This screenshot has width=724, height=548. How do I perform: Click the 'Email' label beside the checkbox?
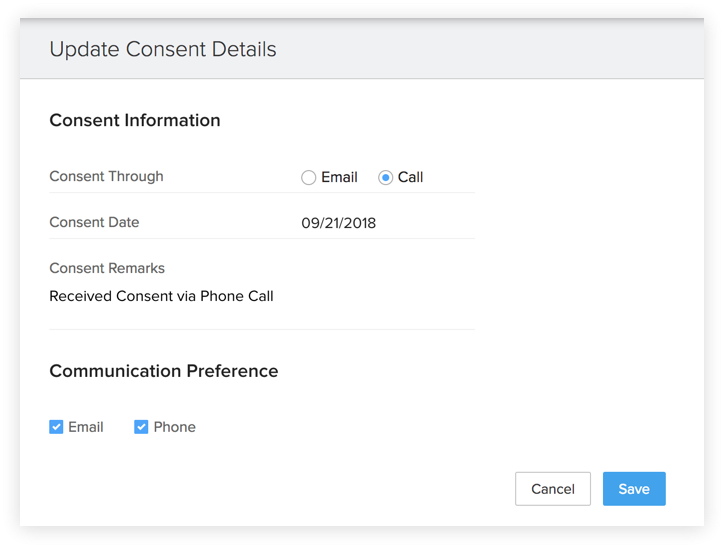click(x=86, y=427)
